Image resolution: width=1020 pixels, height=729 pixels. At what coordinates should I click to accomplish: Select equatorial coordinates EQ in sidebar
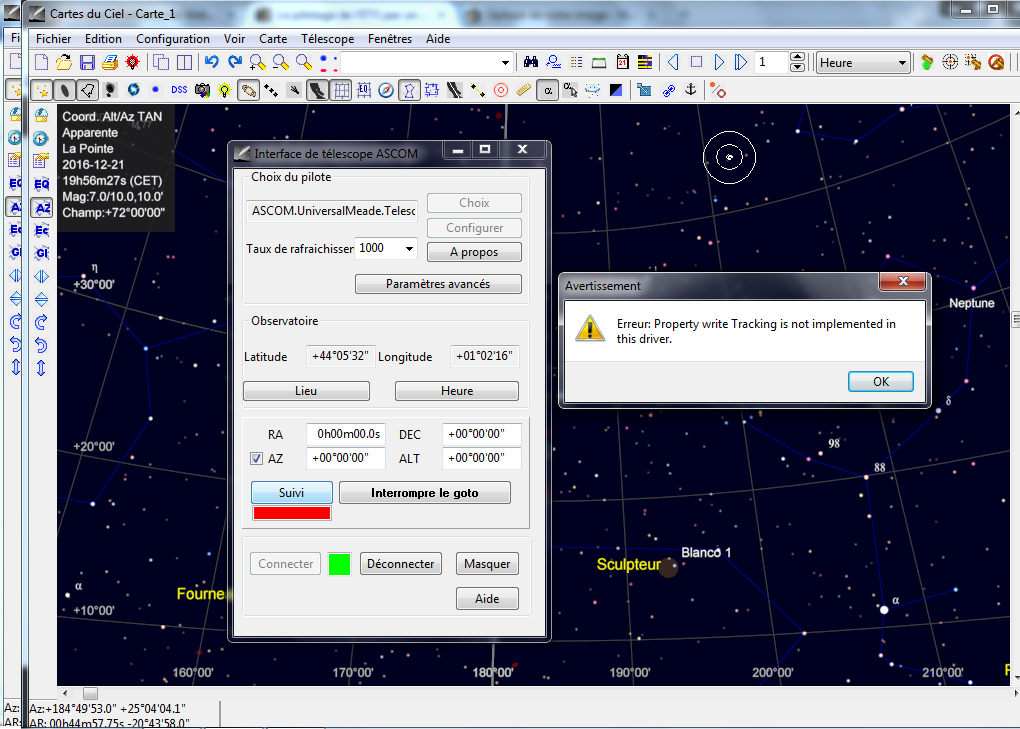coord(41,184)
